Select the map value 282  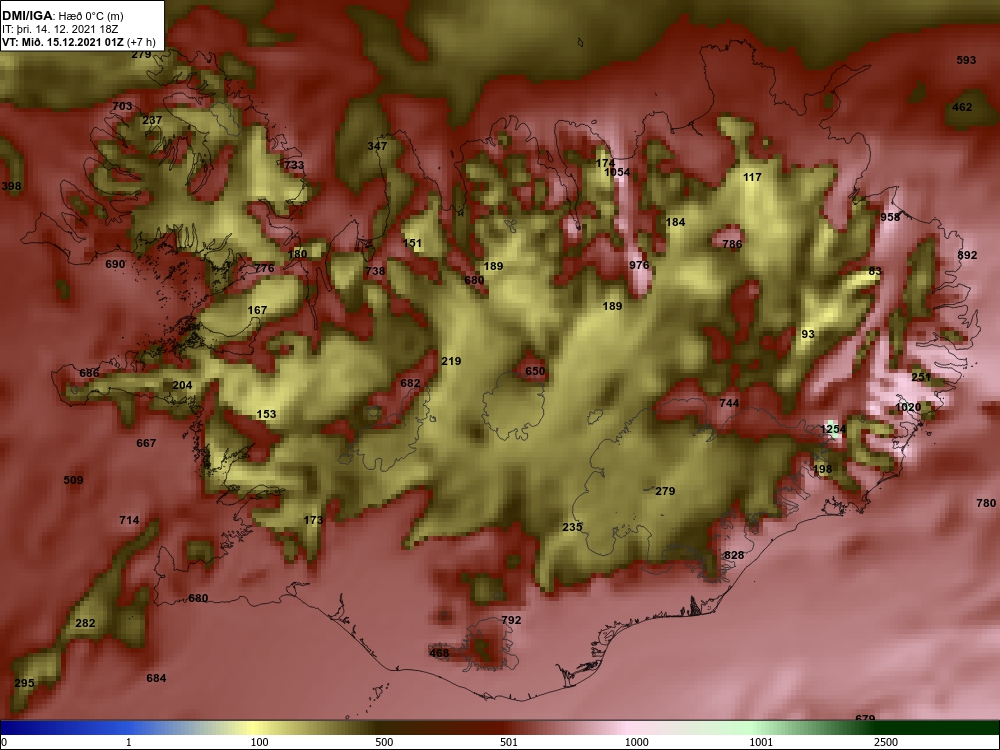85,624
